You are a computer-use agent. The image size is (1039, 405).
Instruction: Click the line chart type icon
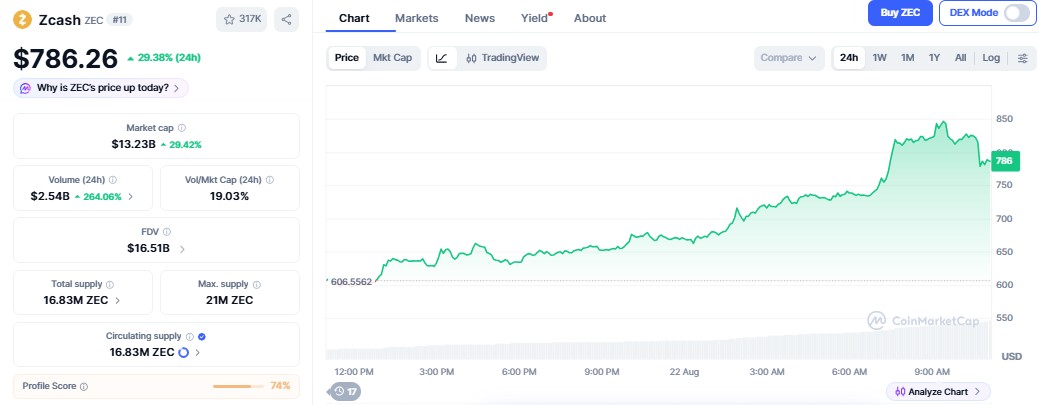[442, 58]
